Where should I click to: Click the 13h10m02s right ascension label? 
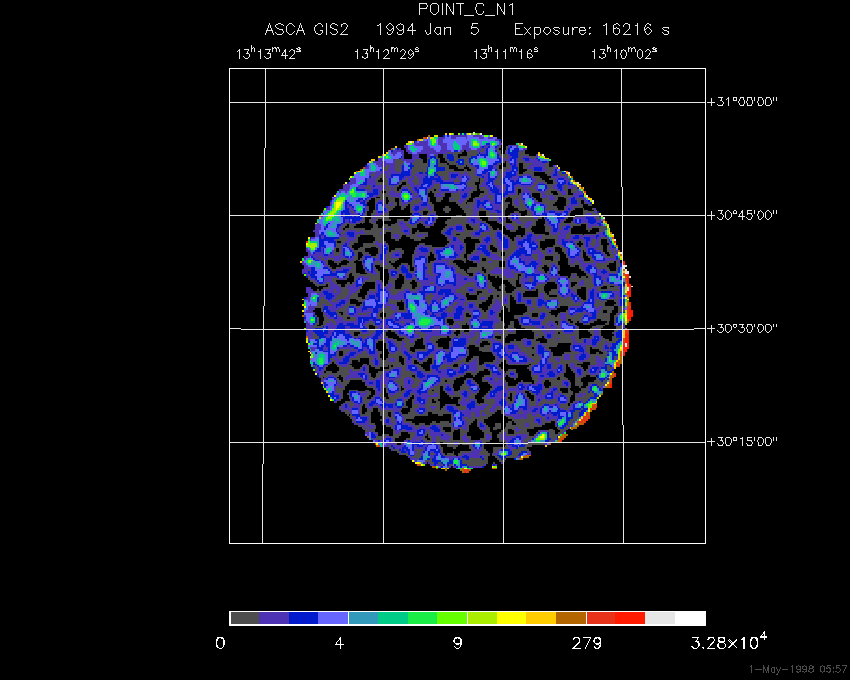point(624,54)
